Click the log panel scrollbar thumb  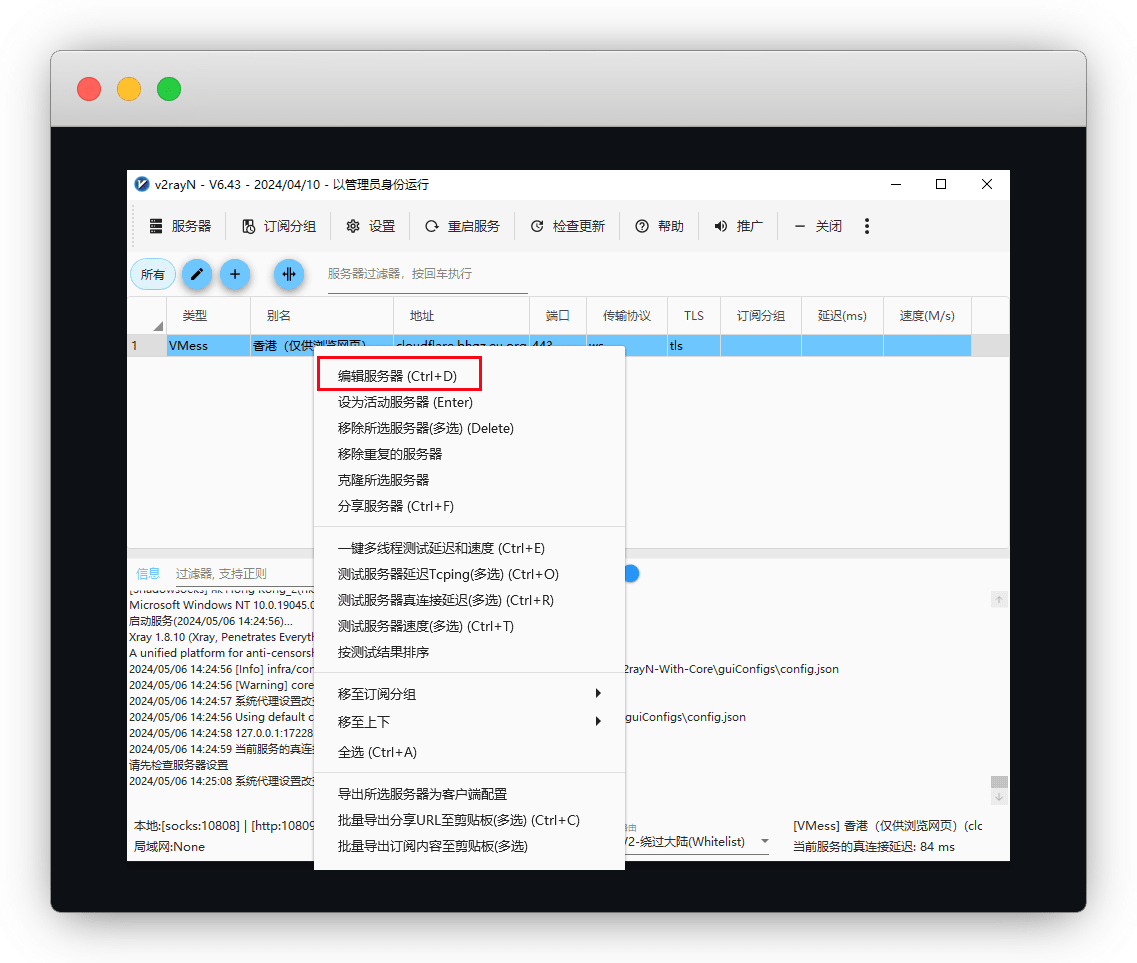pos(999,781)
